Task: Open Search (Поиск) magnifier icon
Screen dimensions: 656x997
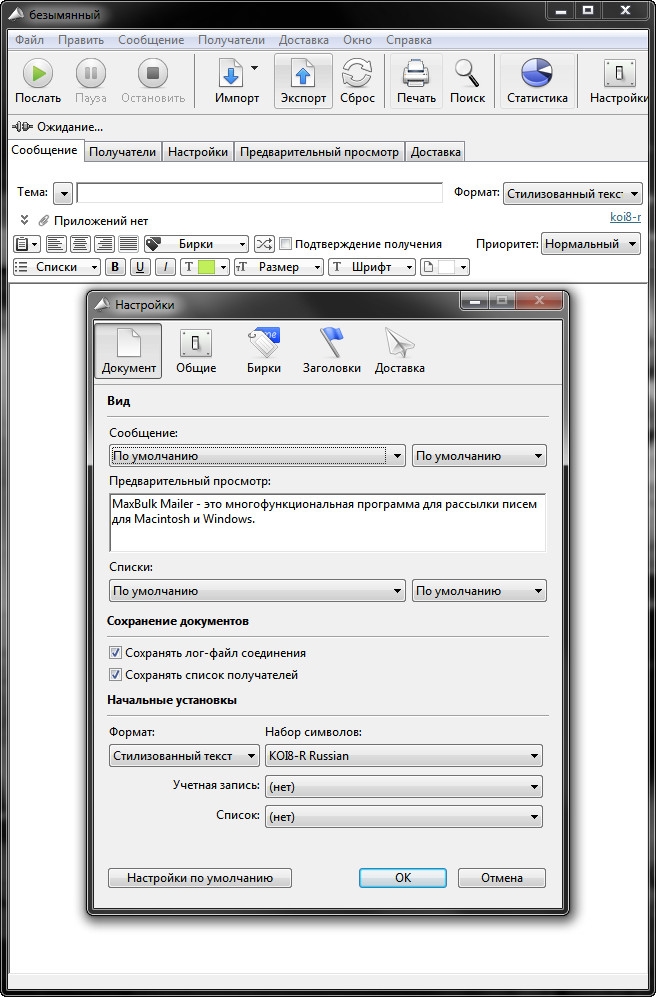Action: point(467,75)
